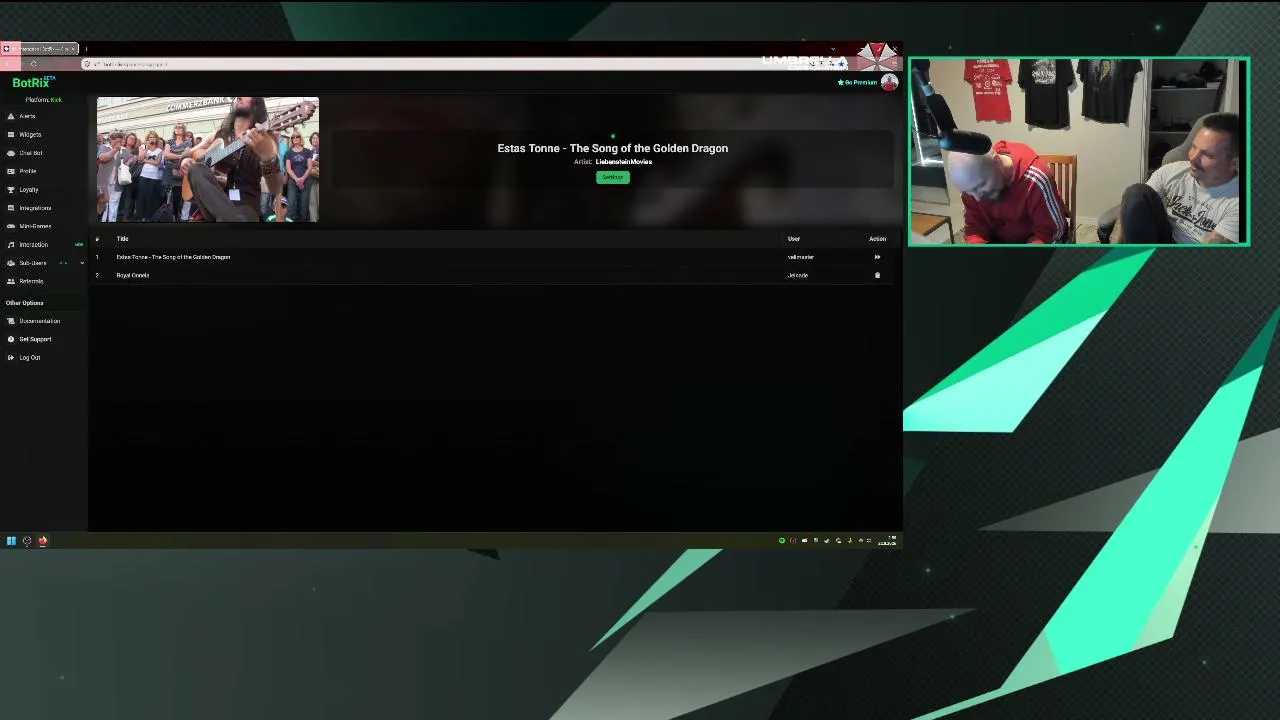Click the system clock in taskbar
Viewport: 1280px width, 720px height.
(887, 541)
